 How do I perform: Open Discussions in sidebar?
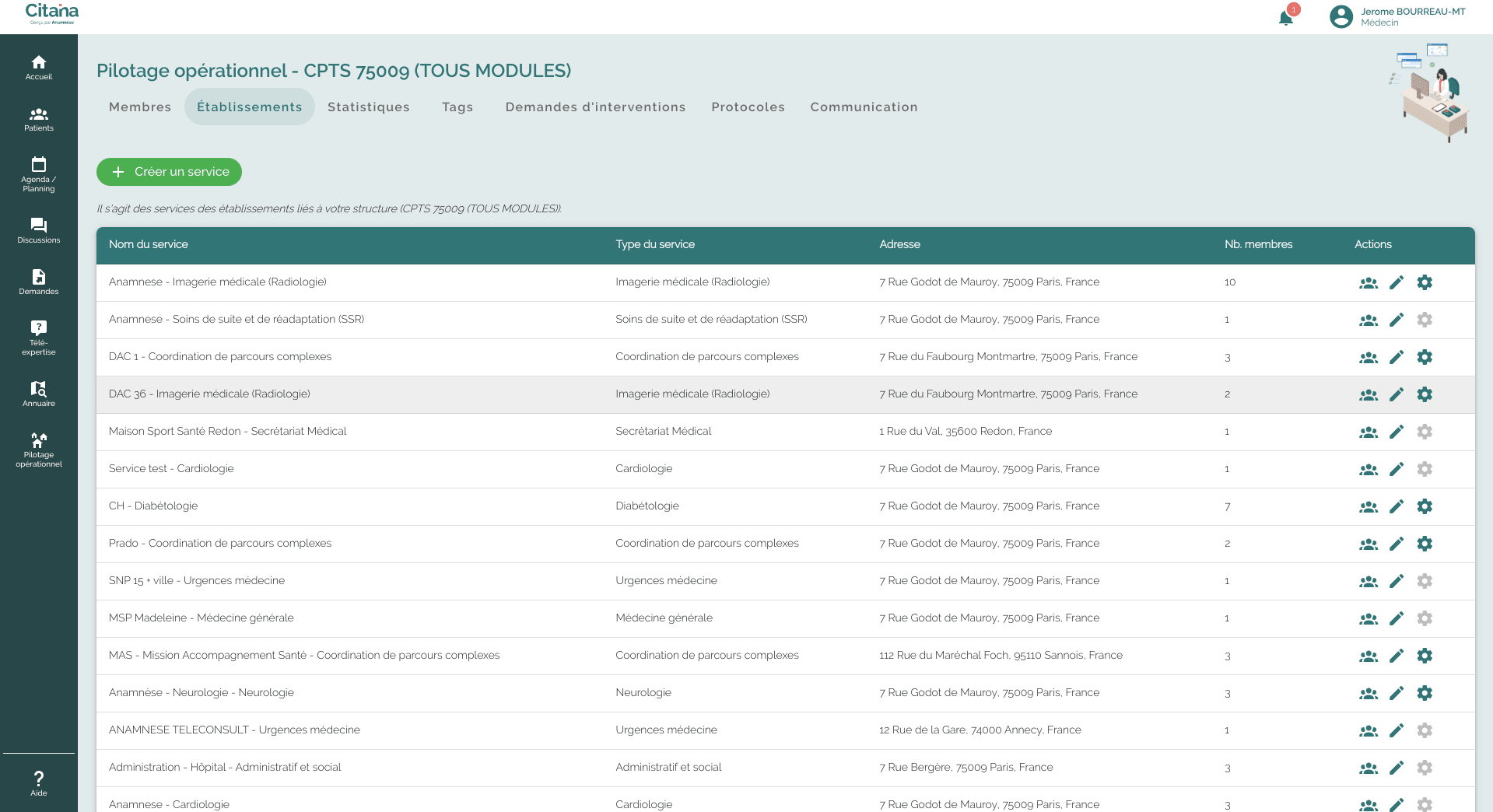(x=39, y=231)
